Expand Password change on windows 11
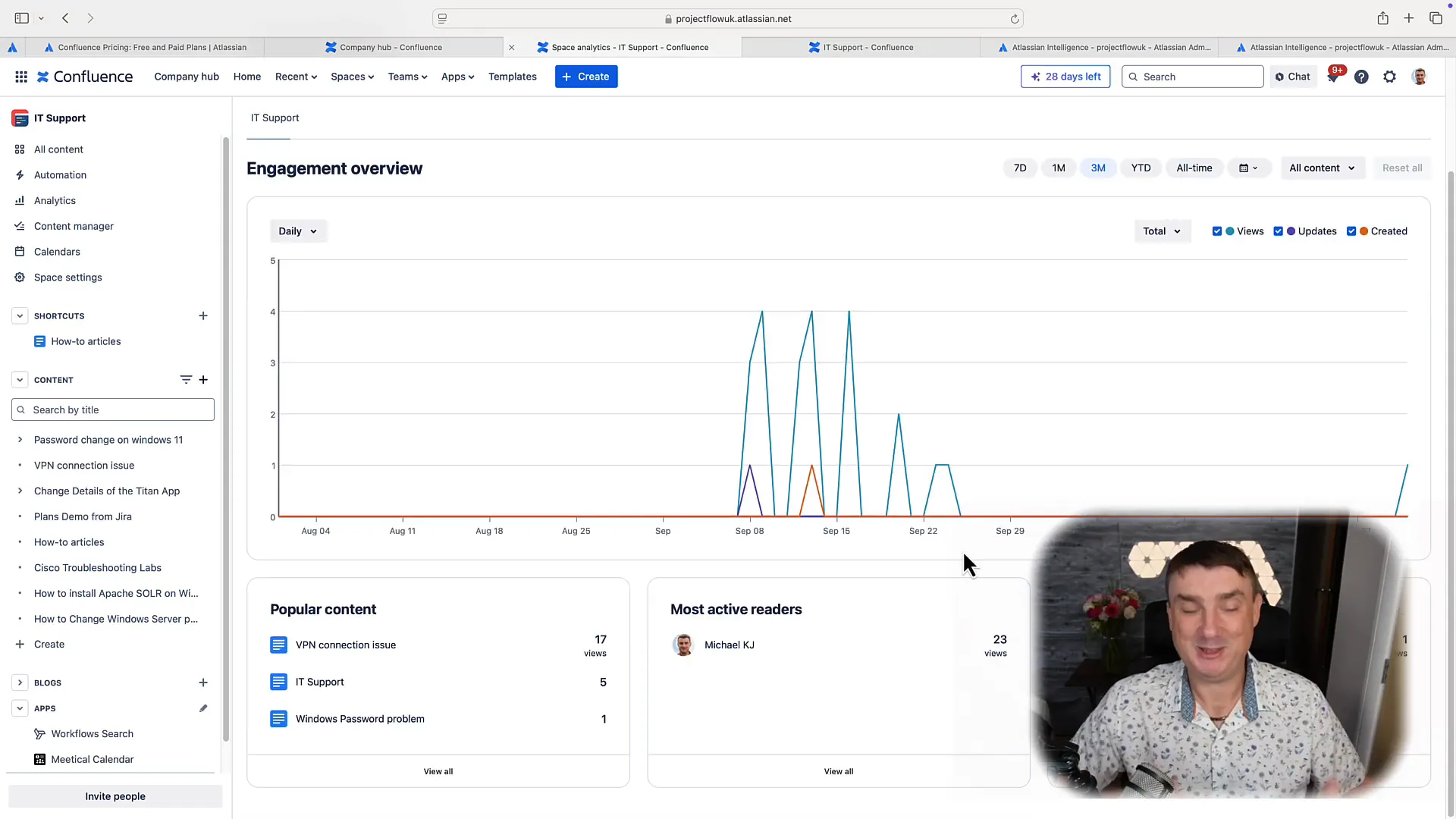 20,440
